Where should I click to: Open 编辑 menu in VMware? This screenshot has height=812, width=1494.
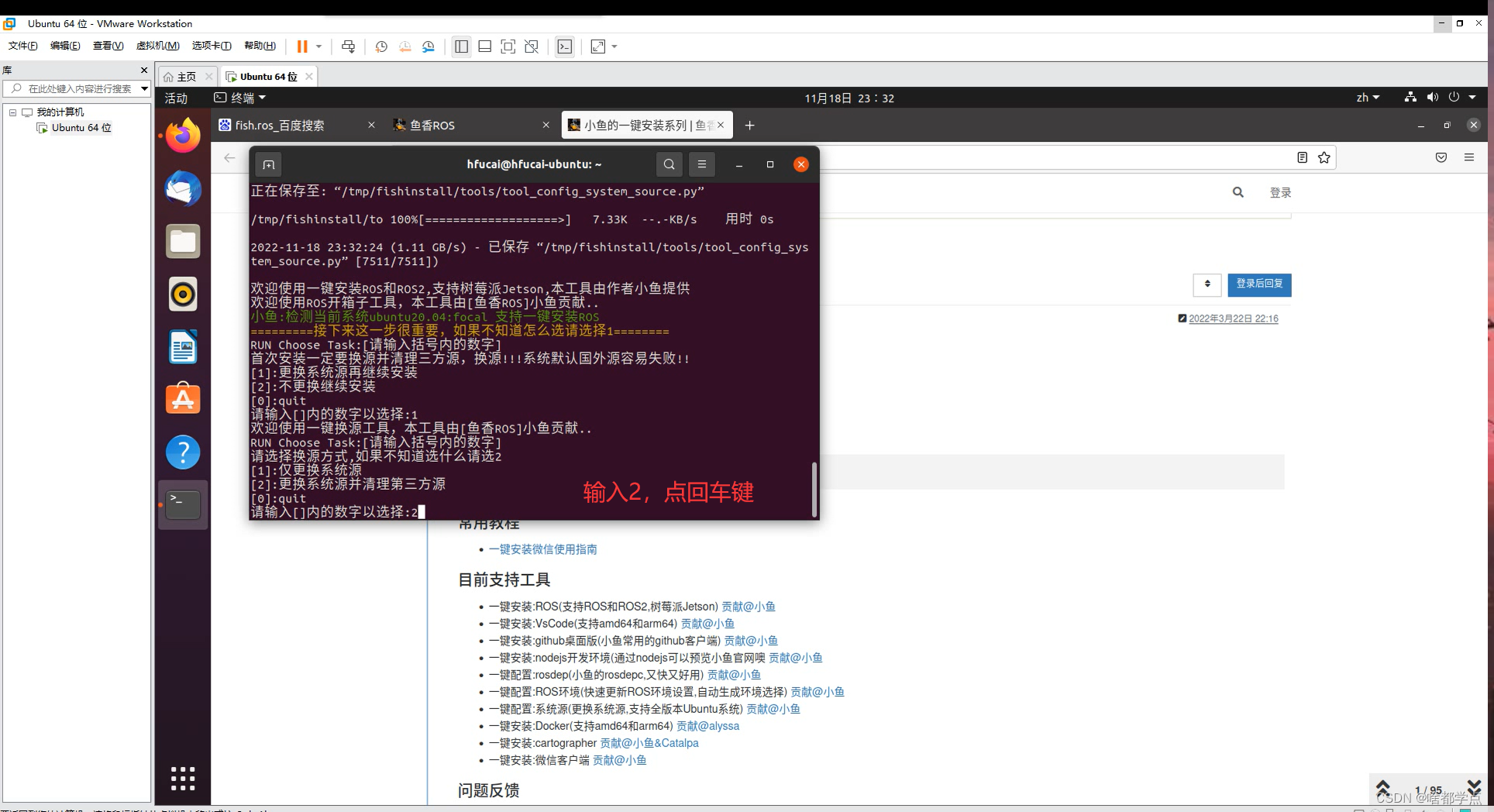[x=65, y=46]
